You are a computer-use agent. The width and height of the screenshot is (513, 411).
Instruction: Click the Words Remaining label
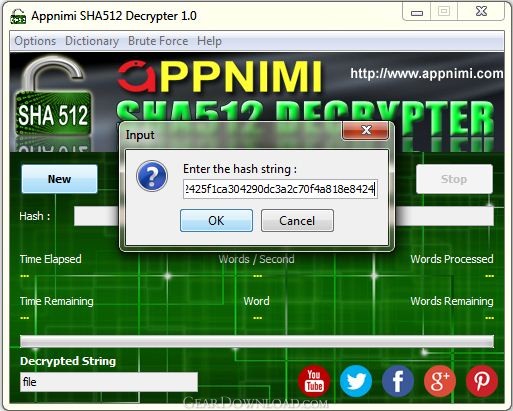(x=452, y=301)
